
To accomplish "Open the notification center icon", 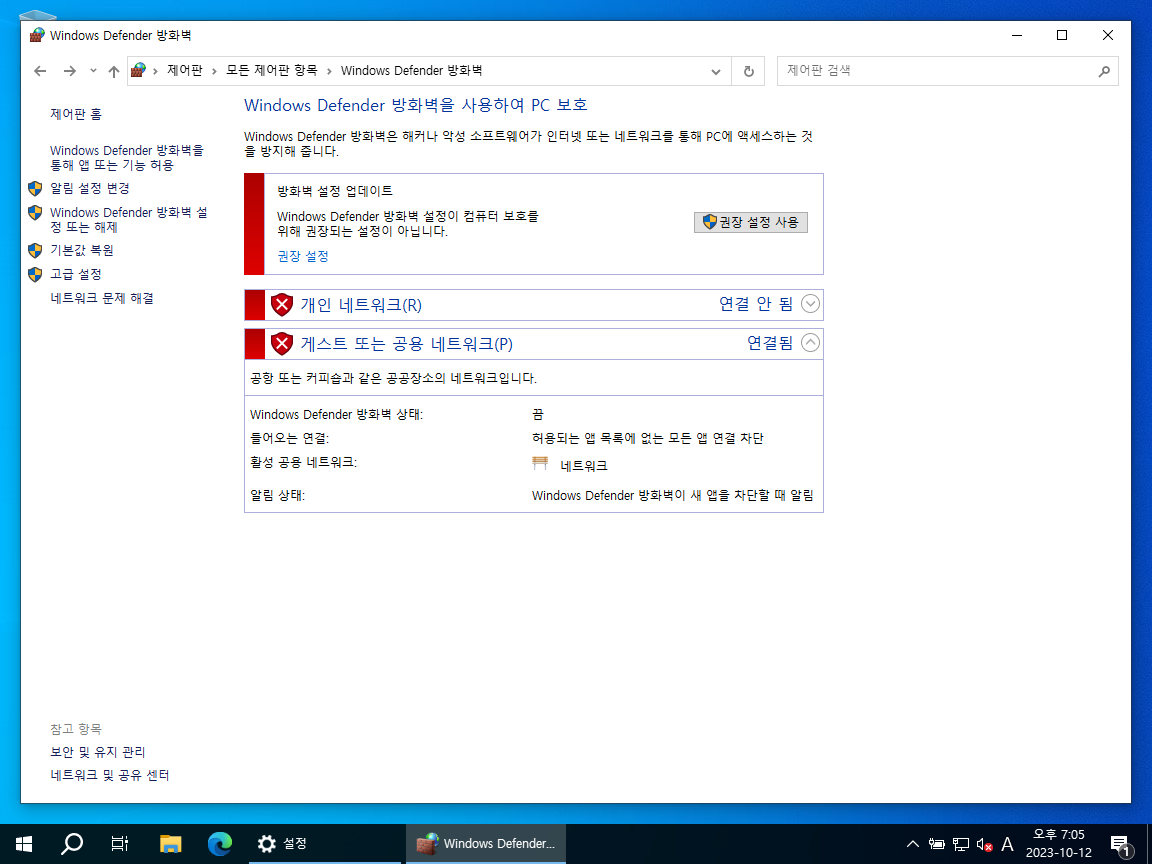I will coord(1120,845).
